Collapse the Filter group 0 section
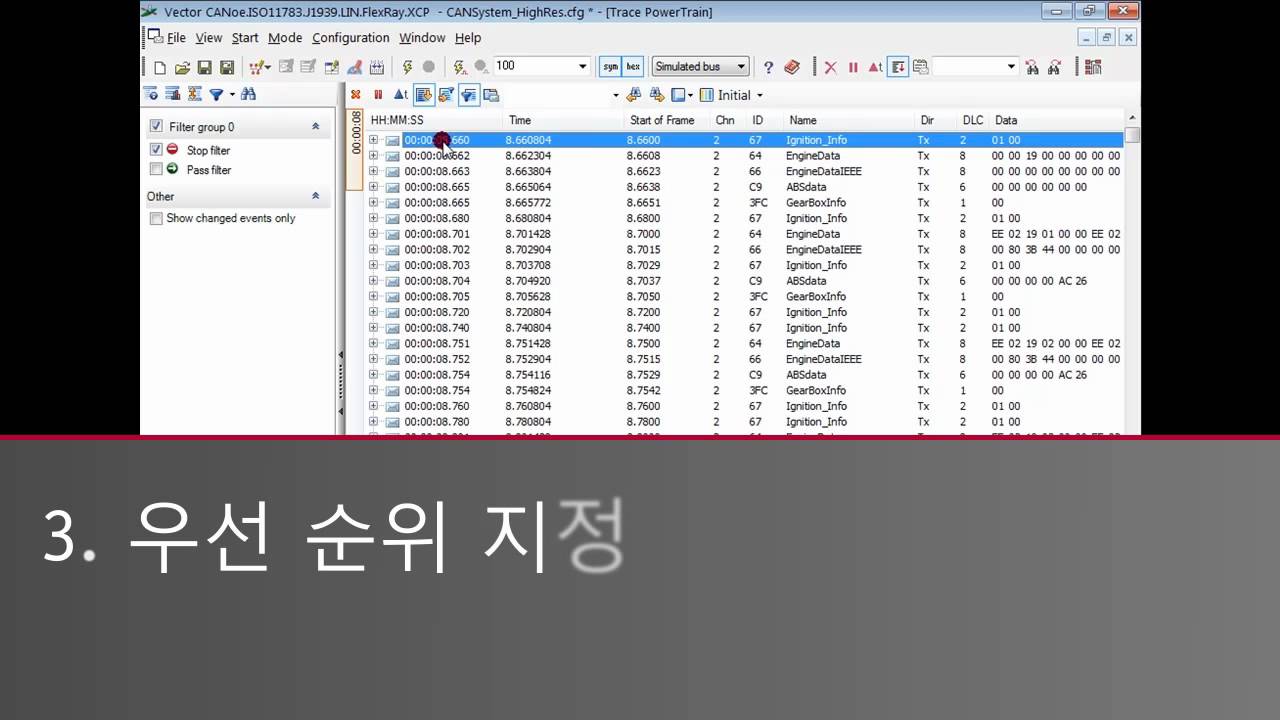The width and height of the screenshot is (1280, 720). point(316,127)
